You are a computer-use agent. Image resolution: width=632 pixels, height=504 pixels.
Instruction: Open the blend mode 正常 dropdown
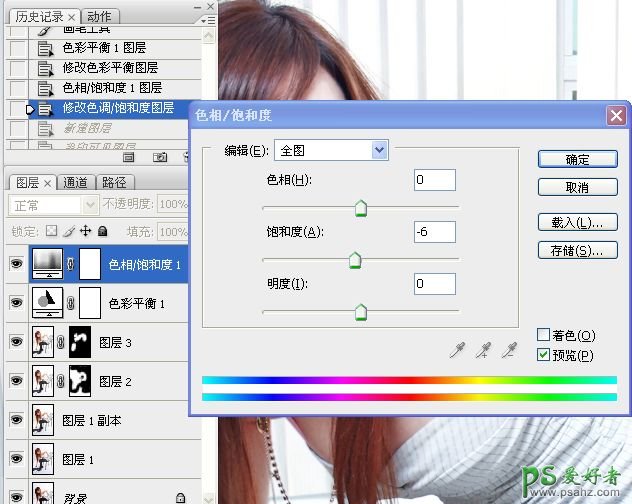point(53,206)
